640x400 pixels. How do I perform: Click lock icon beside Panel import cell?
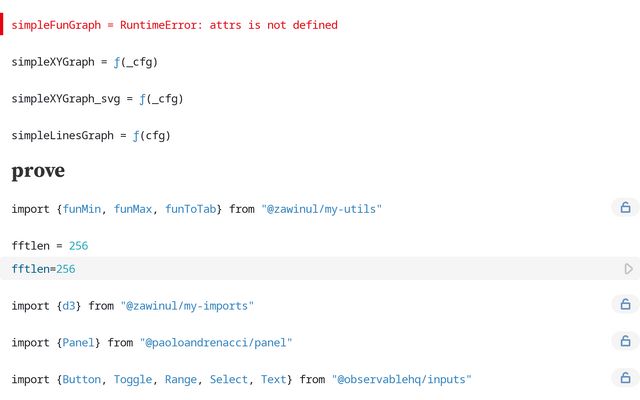625,341
